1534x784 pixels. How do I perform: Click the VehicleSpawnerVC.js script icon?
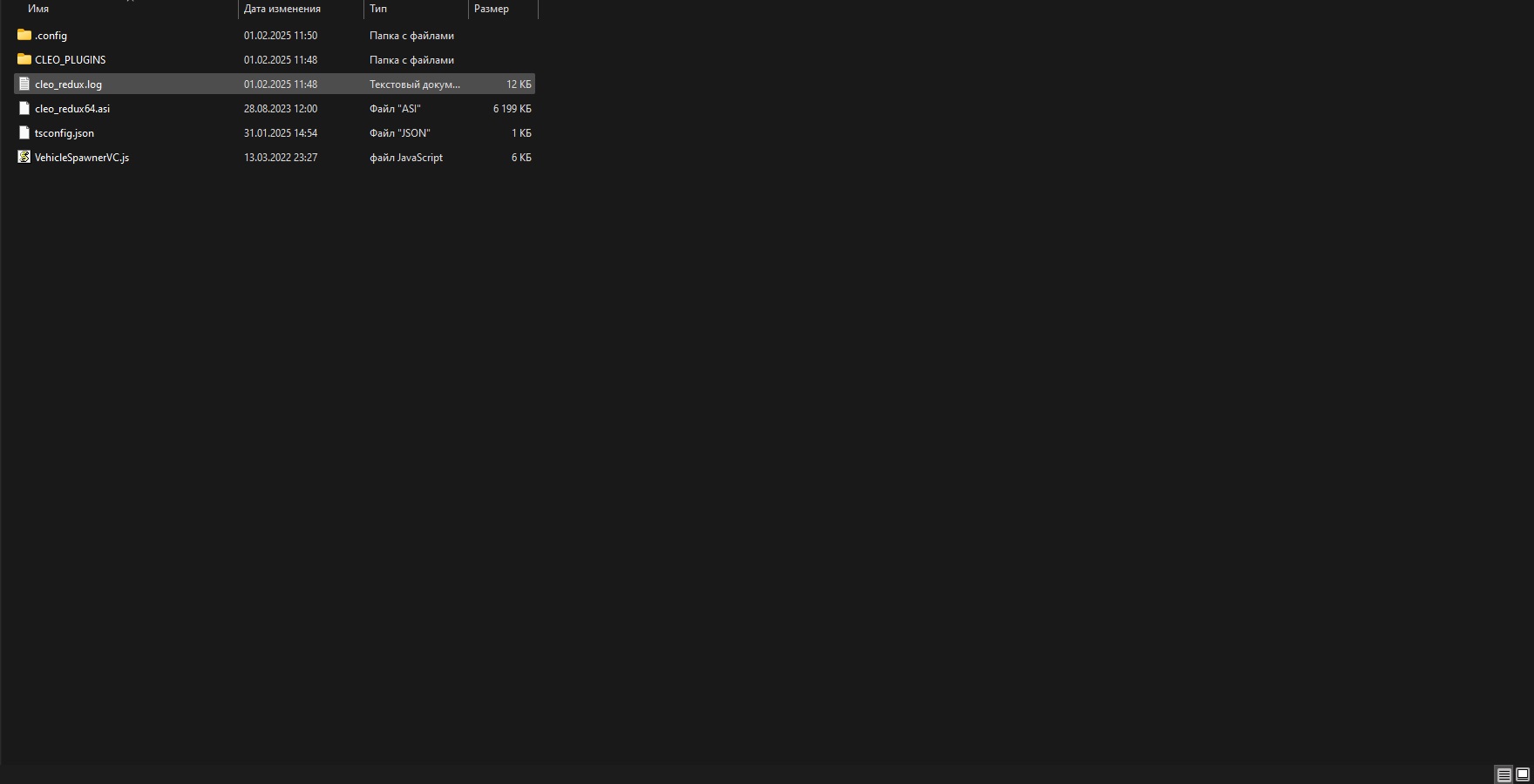click(x=24, y=157)
